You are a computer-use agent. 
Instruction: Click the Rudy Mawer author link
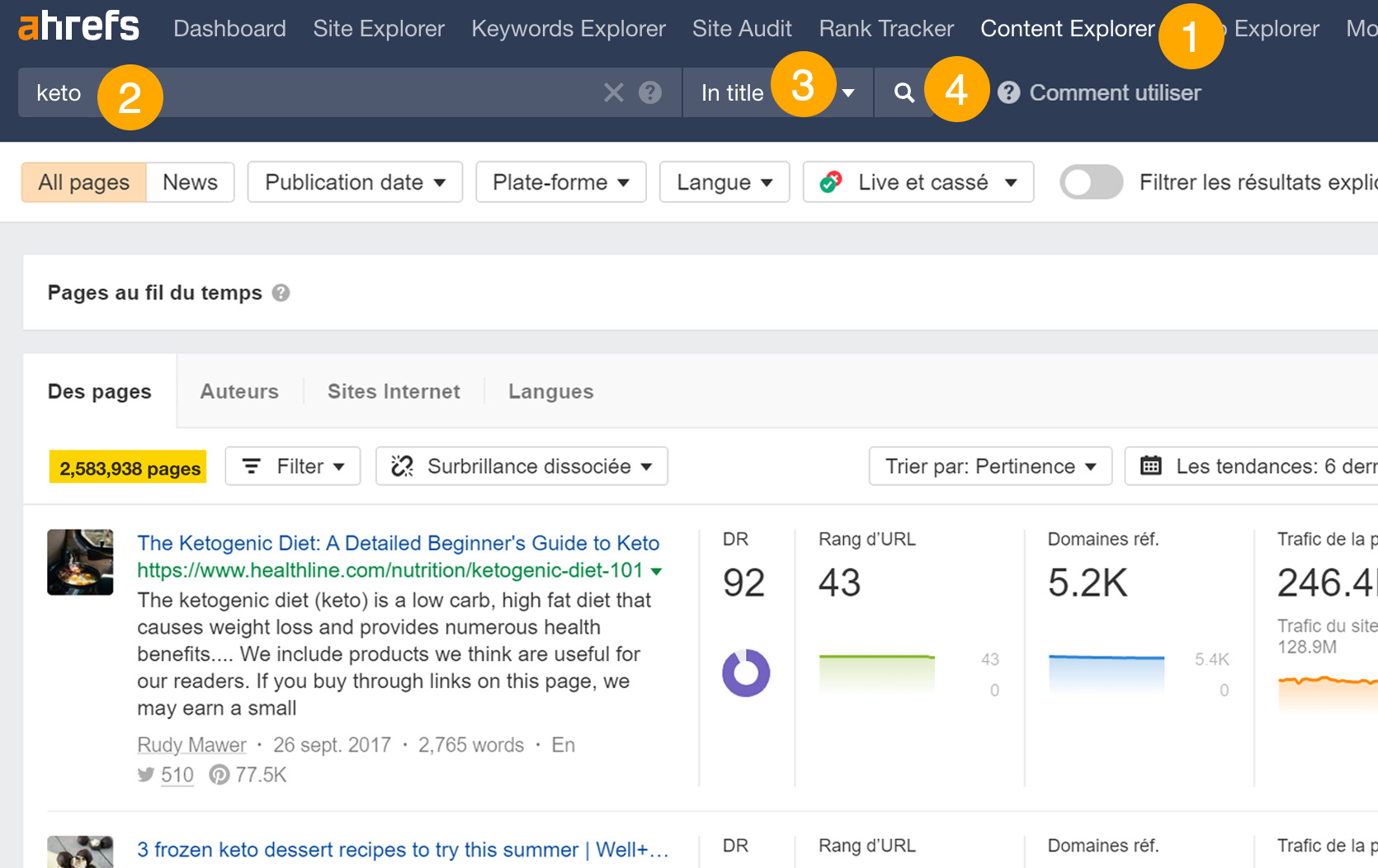(191, 744)
